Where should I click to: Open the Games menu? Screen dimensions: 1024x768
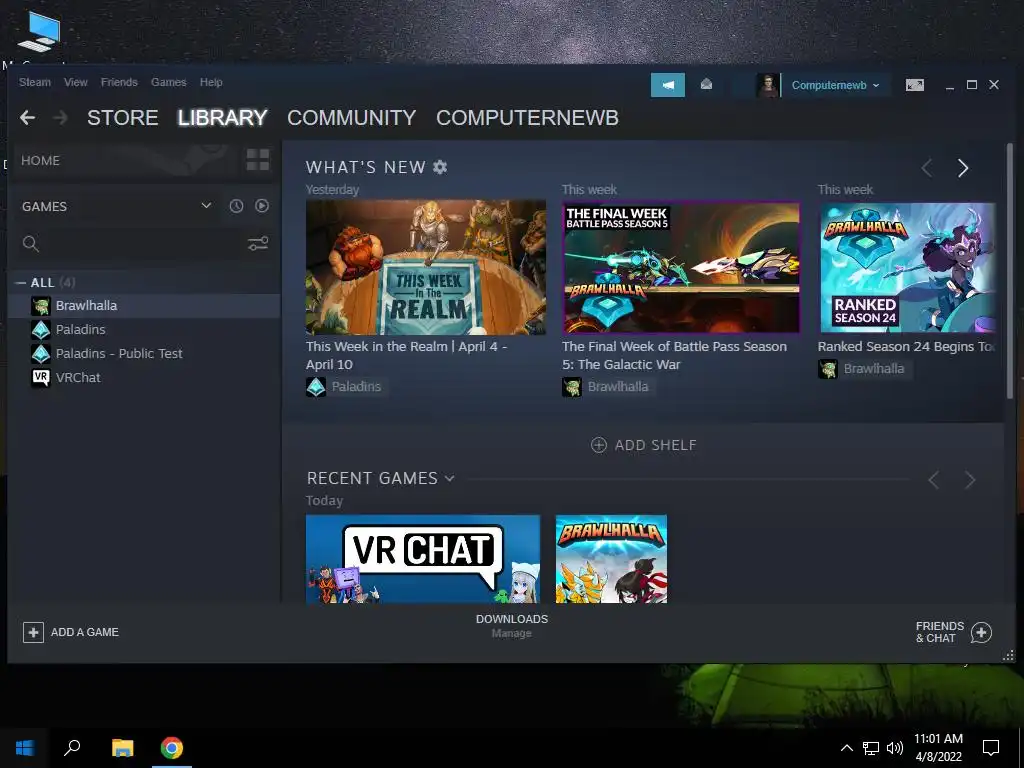tap(168, 82)
